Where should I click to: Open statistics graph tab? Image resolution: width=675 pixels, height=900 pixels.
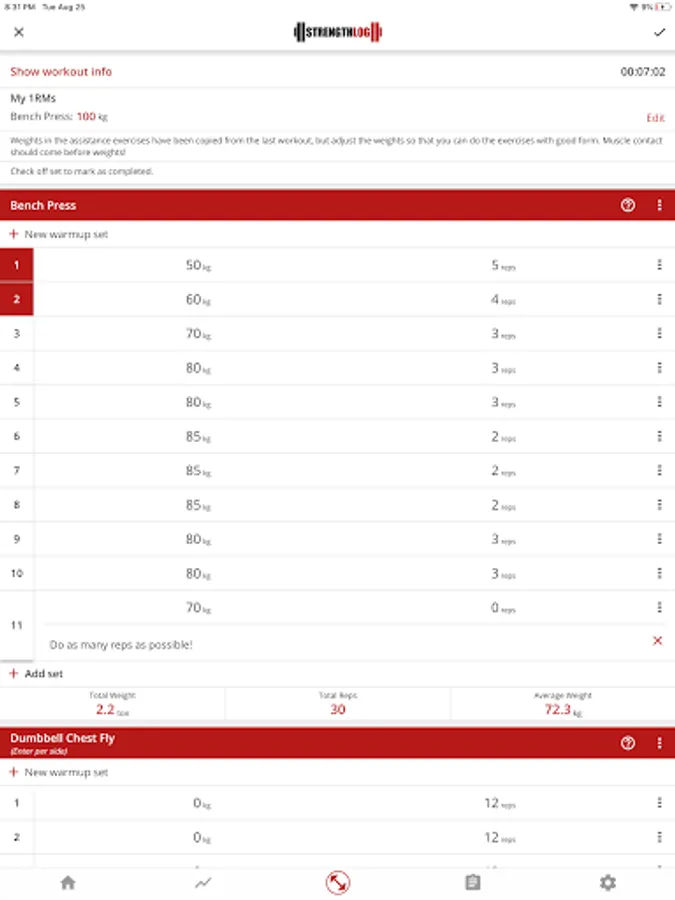tap(203, 882)
